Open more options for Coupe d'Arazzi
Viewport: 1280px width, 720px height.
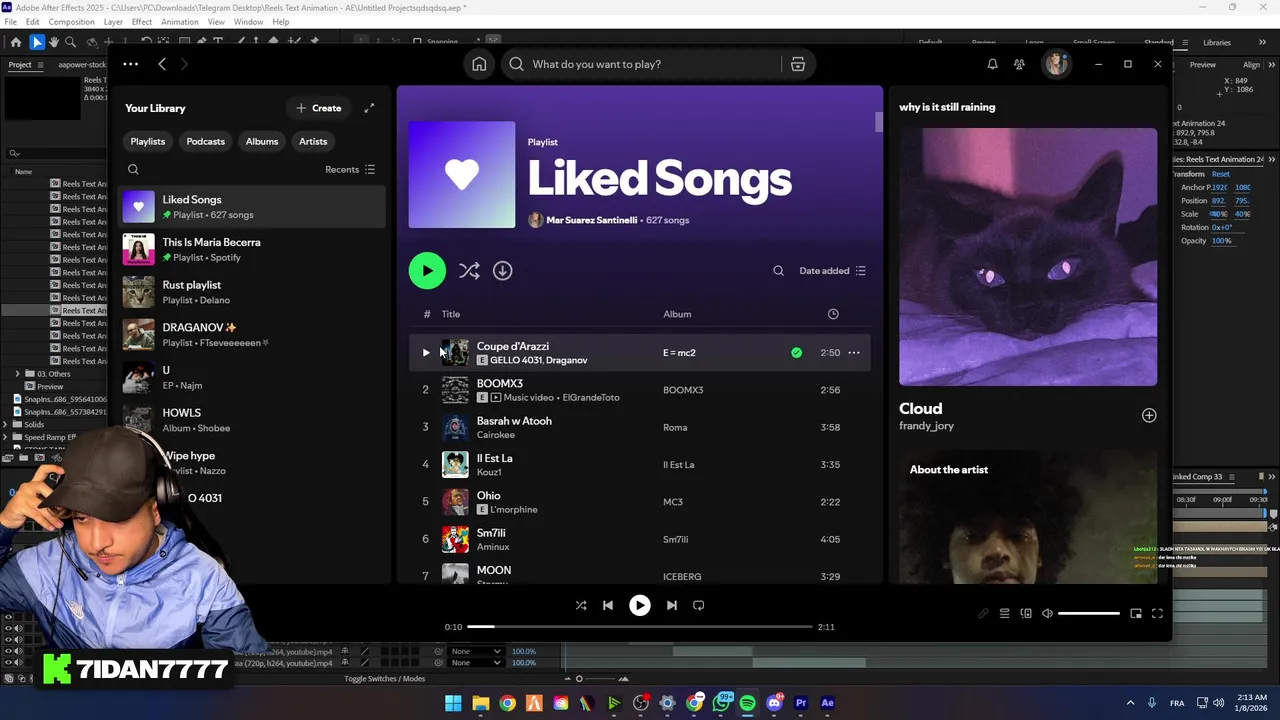853,352
